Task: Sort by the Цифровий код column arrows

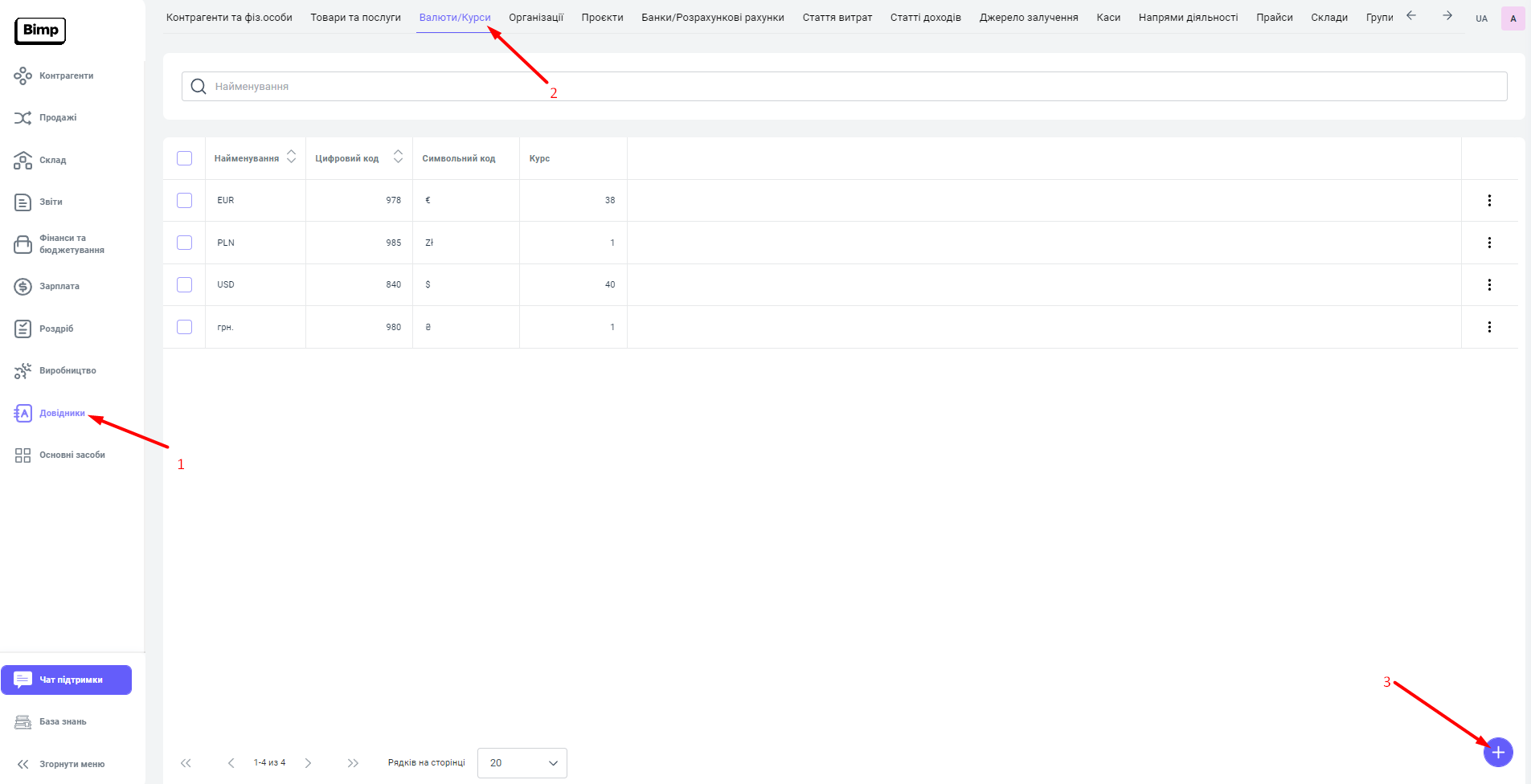Action: click(398, 157)
